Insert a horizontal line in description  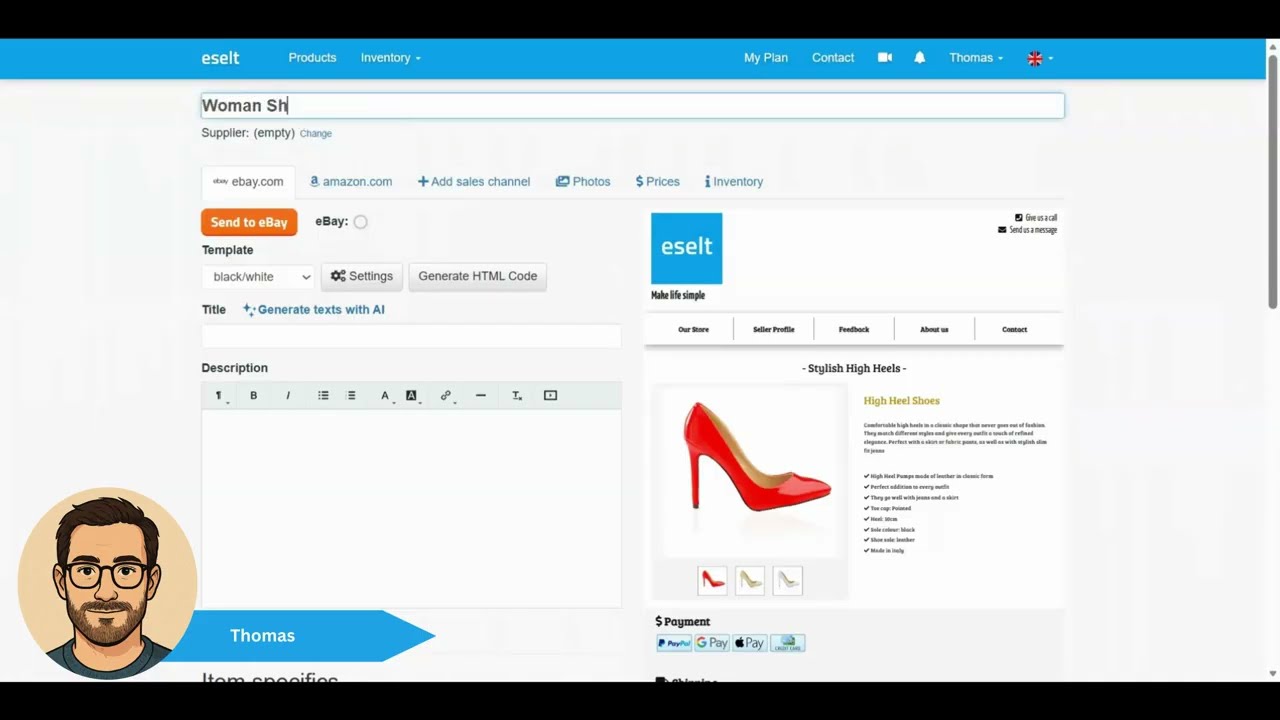(481, 396)
